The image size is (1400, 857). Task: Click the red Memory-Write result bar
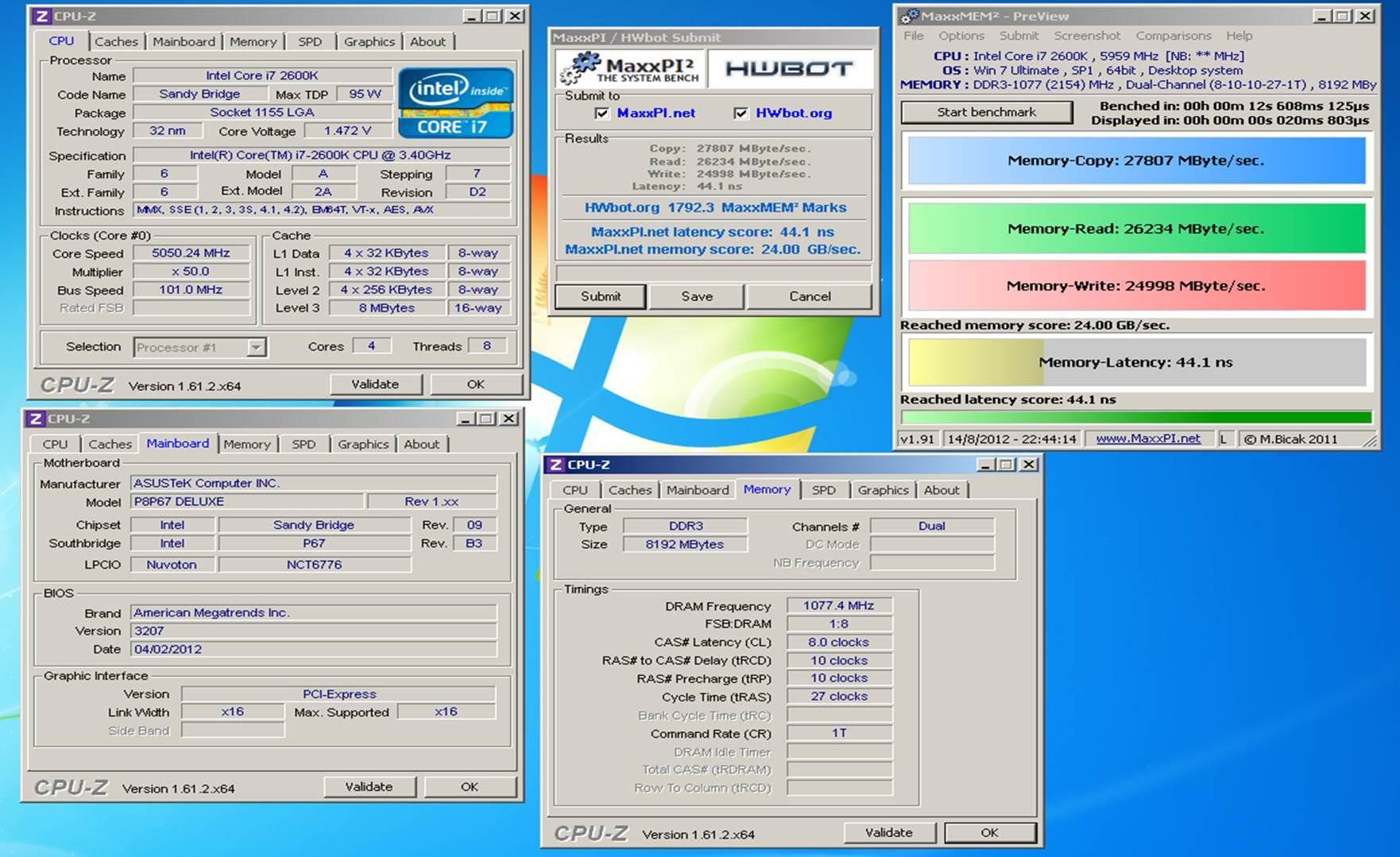[x=1136, y=286]
